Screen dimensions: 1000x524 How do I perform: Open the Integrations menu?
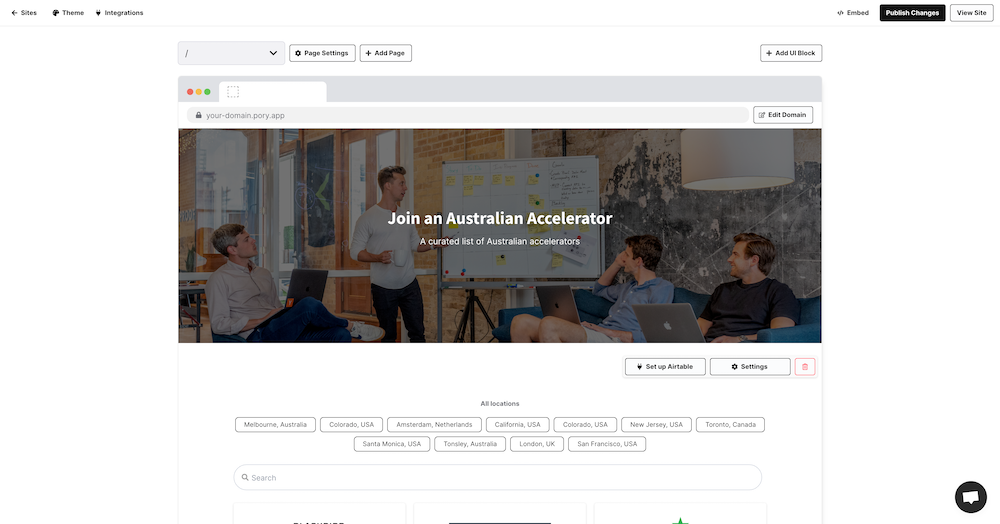[119, 13]
